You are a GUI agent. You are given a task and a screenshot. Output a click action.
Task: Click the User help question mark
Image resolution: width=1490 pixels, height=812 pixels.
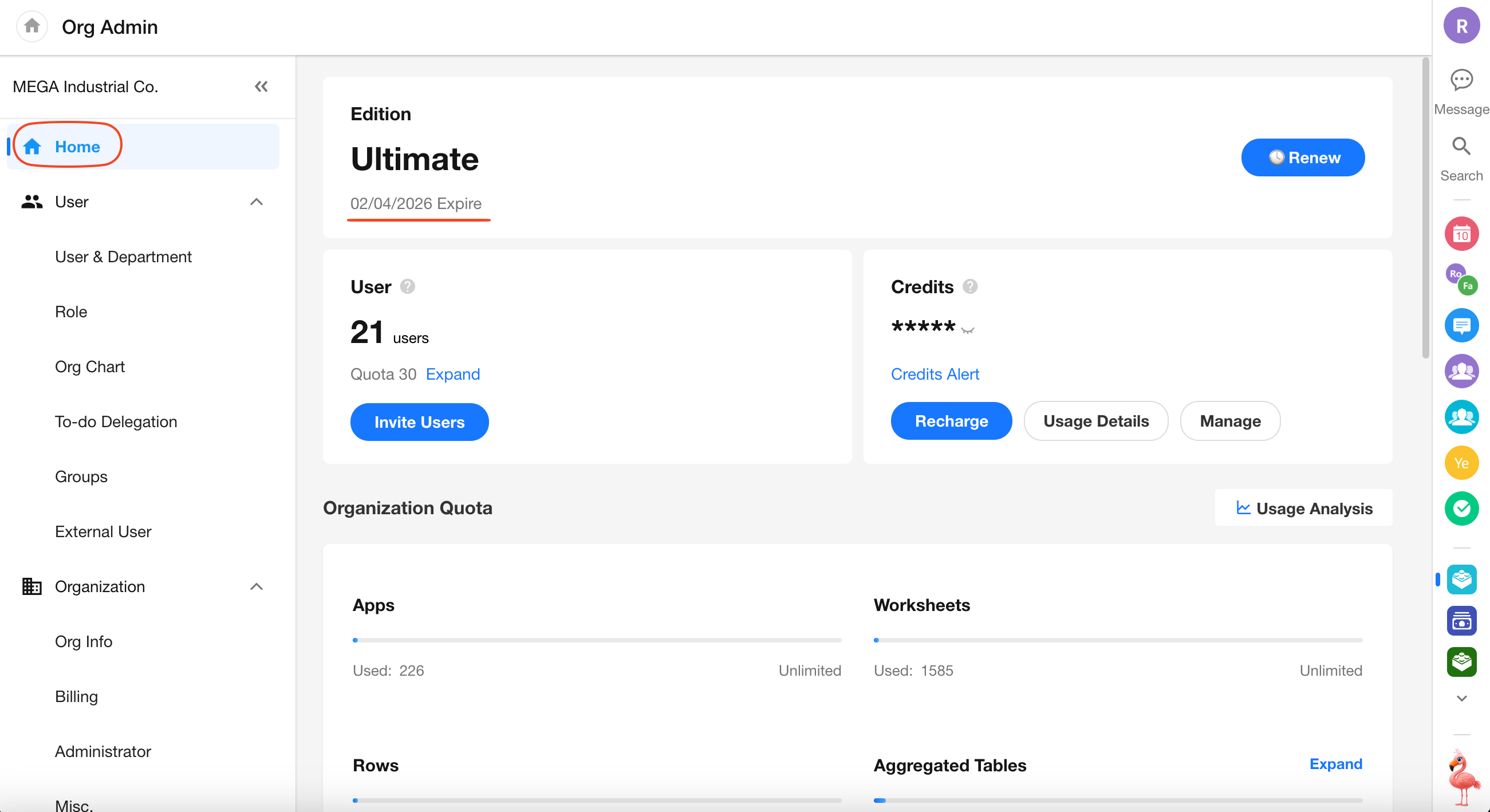[x=408, y=287]
